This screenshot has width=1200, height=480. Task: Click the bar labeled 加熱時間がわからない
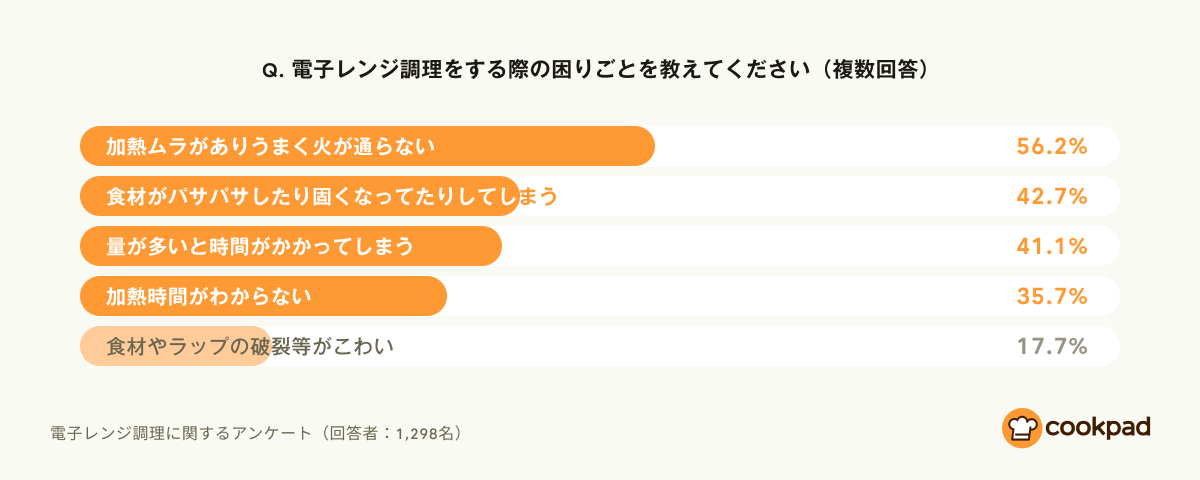(x=263, y=296)
